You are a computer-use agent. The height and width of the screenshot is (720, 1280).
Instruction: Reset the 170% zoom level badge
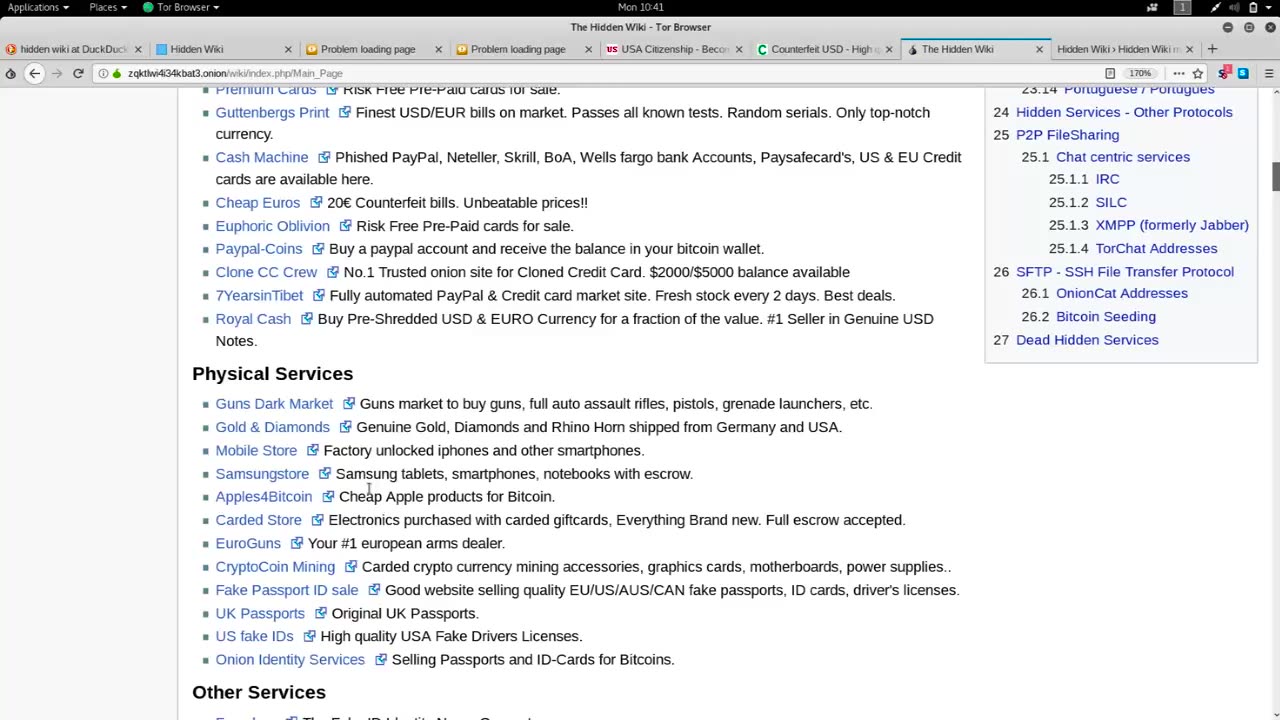(x=1140, y=73)
